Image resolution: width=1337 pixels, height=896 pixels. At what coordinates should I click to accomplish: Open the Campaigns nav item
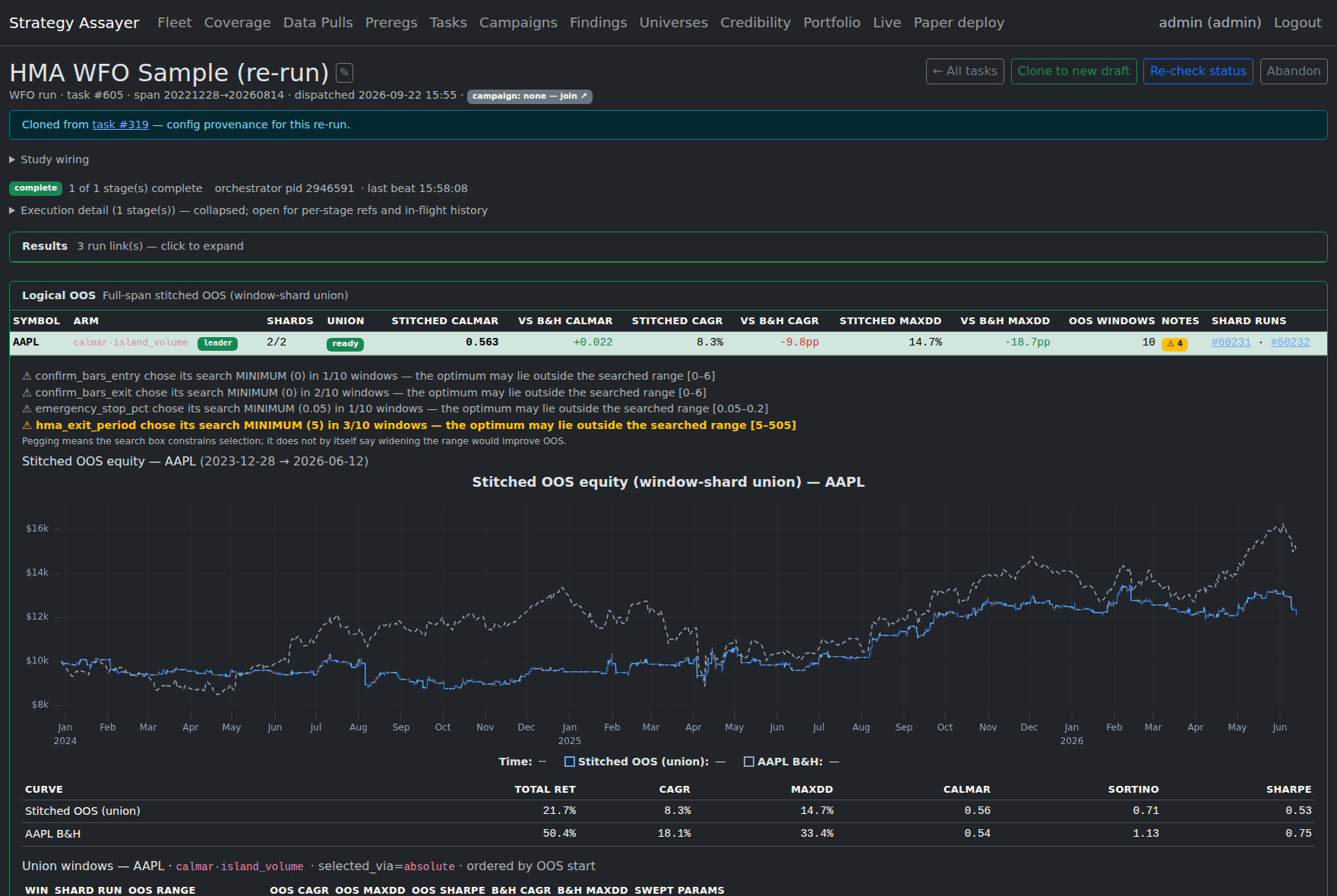tap(518, 23)
